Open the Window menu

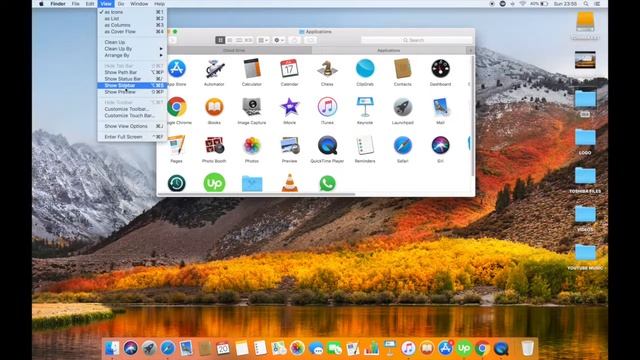pyautogui.click(x=139, y=4)
